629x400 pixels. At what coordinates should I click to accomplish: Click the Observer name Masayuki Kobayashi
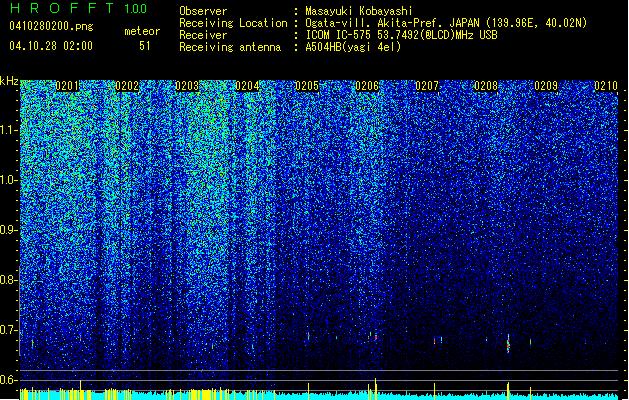coord(359,11)
